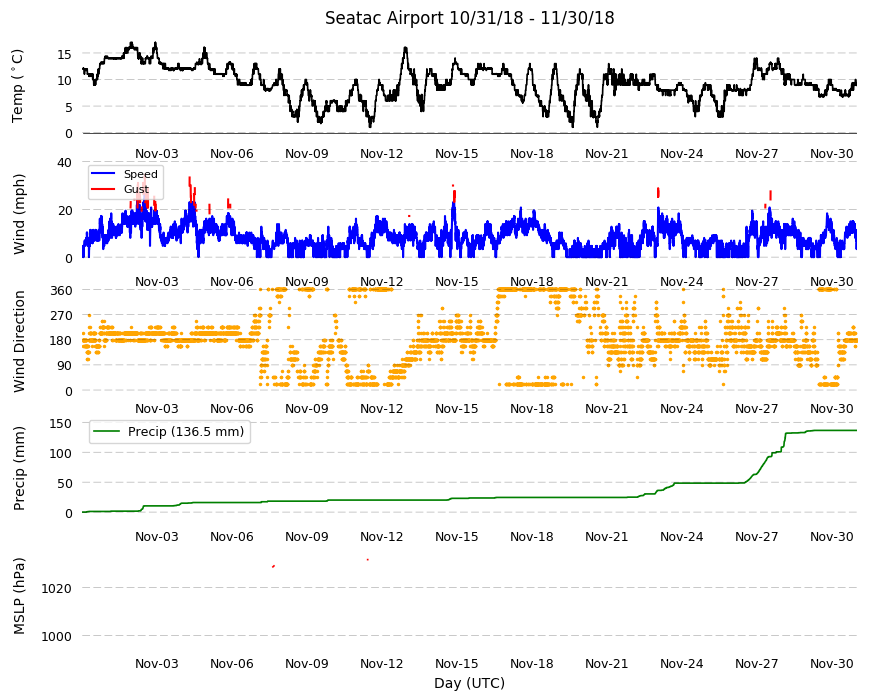Click the 150 tick on precipitation axis
Screen dimensions: 870x700
[62, 424]
